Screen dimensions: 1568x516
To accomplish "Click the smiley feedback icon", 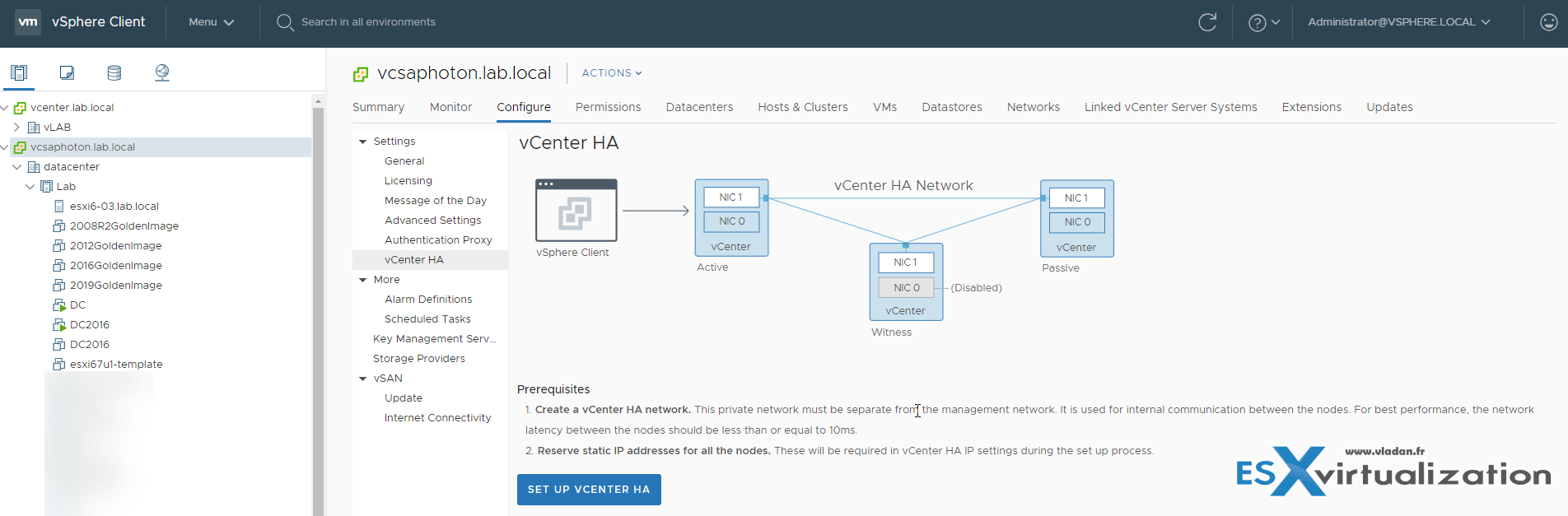I will pyautogui.click(x=1548, y=22).
